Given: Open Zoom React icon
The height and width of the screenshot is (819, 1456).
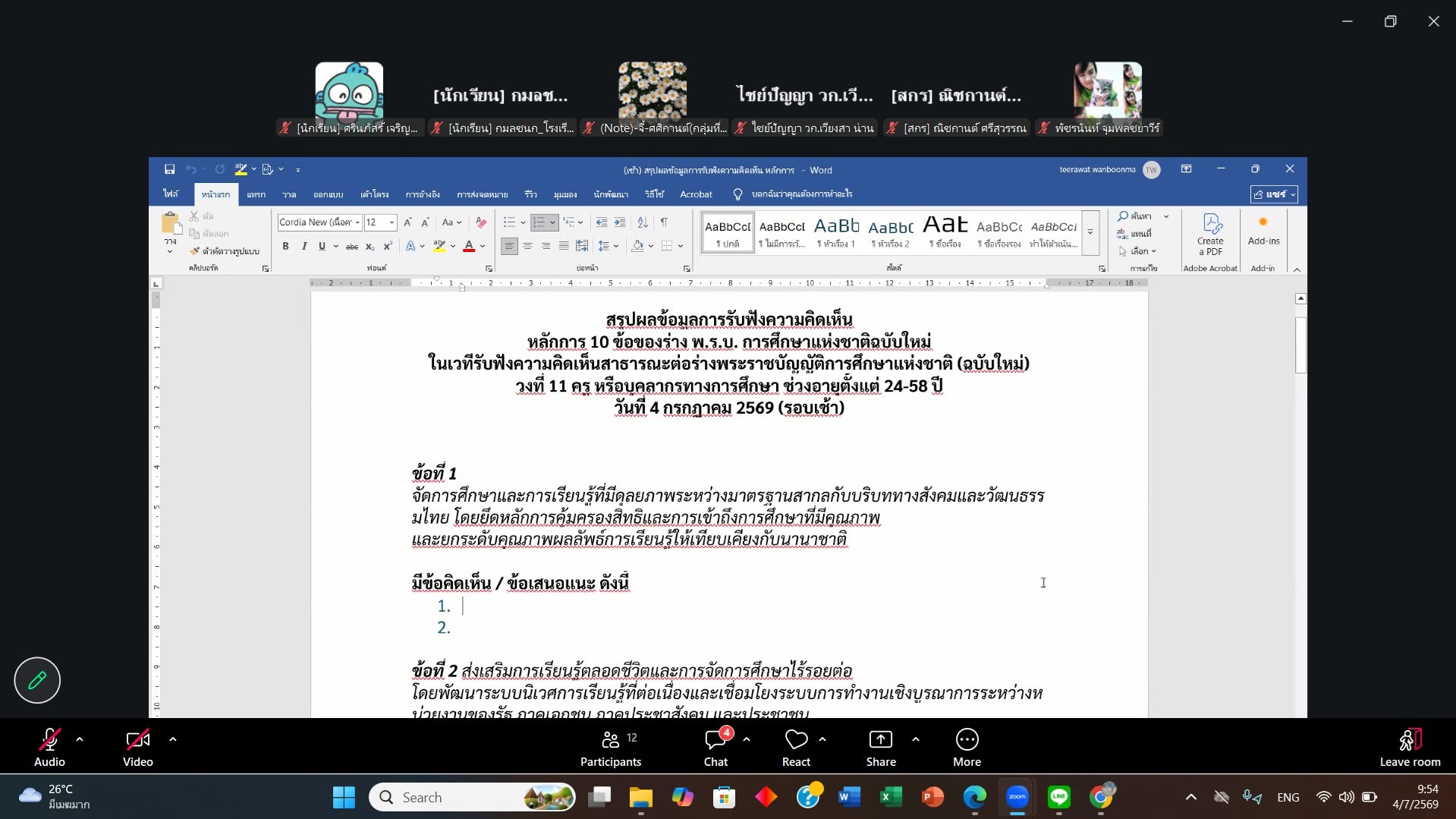Looking at the screenshot, I should (x=796, y=748).
